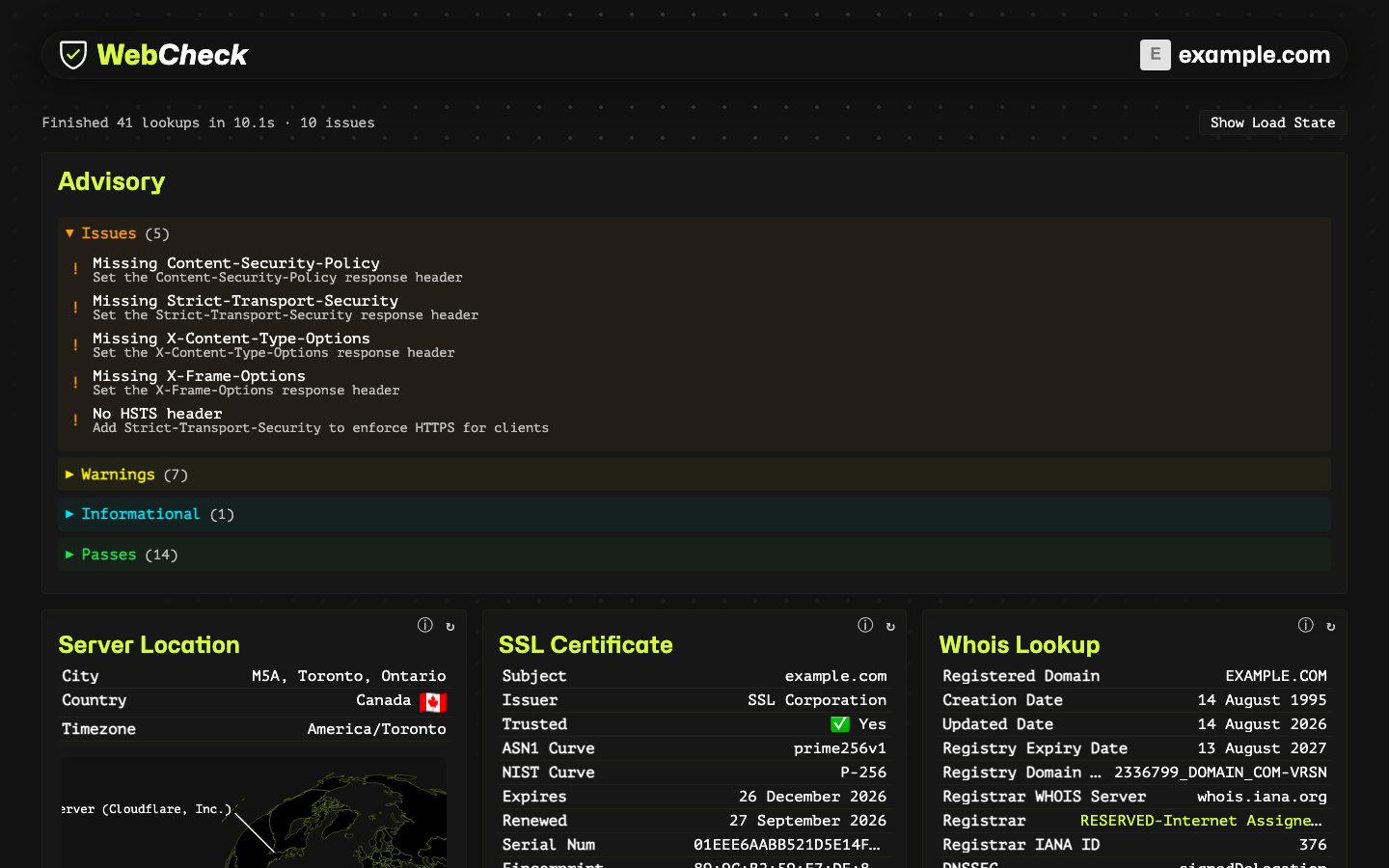The width and height of the screenshot is (1389, 868).
Task: Click the whois.iana.org server value
Action: pos(1262,797)
